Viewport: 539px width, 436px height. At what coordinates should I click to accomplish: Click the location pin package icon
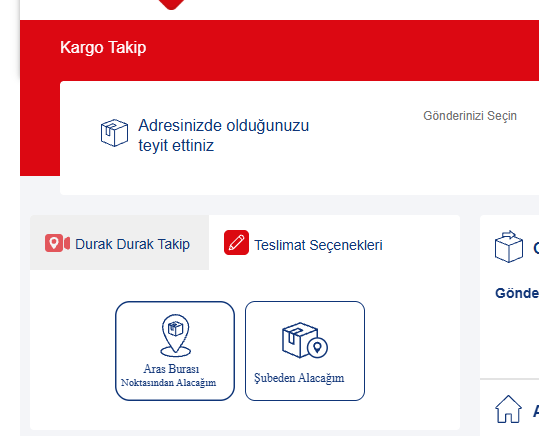click(175, 335)
